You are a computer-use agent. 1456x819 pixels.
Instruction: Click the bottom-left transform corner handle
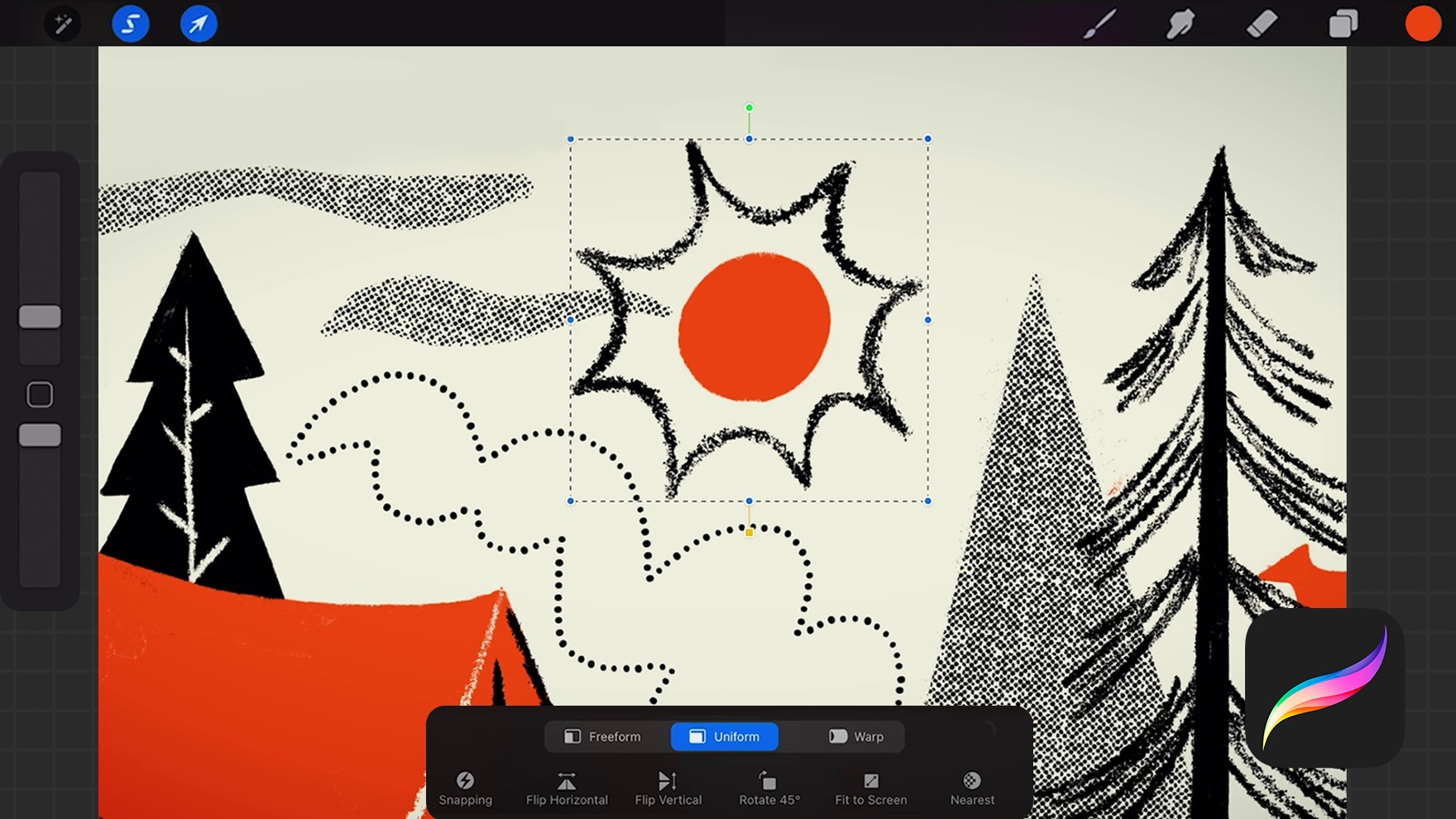click(x=571, y=501)
